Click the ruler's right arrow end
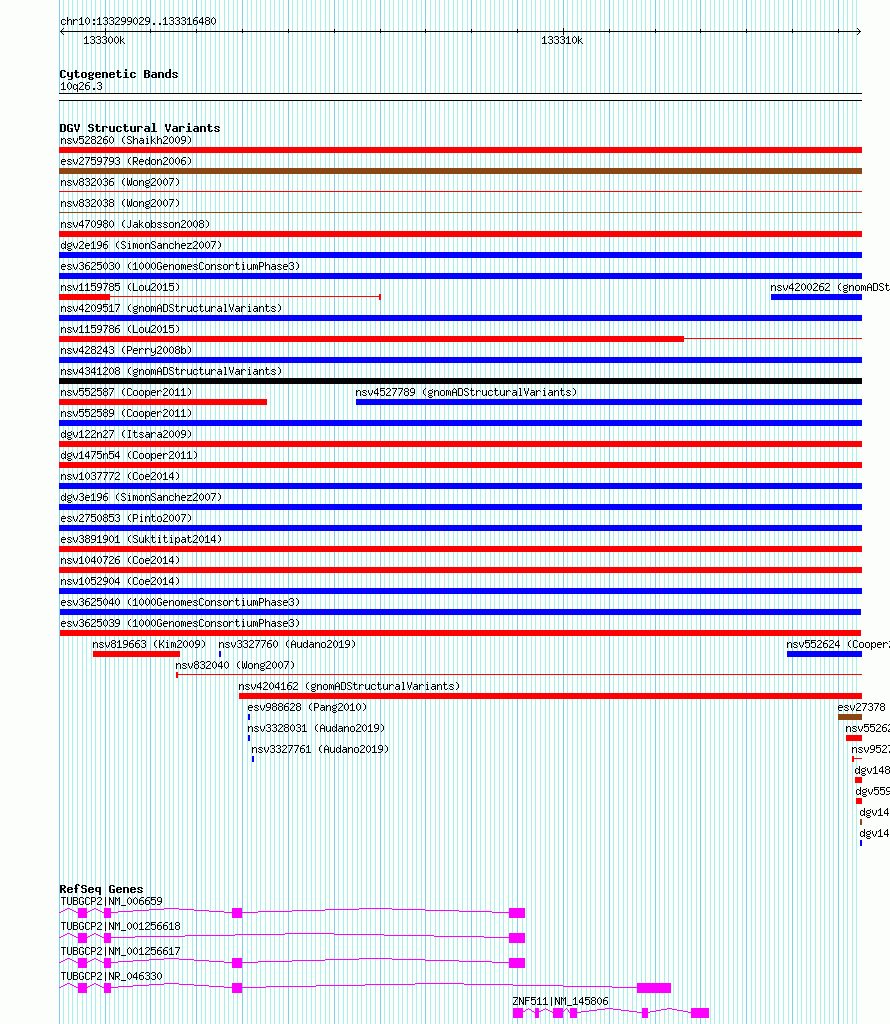890x1024 pixels. [859, 31]
